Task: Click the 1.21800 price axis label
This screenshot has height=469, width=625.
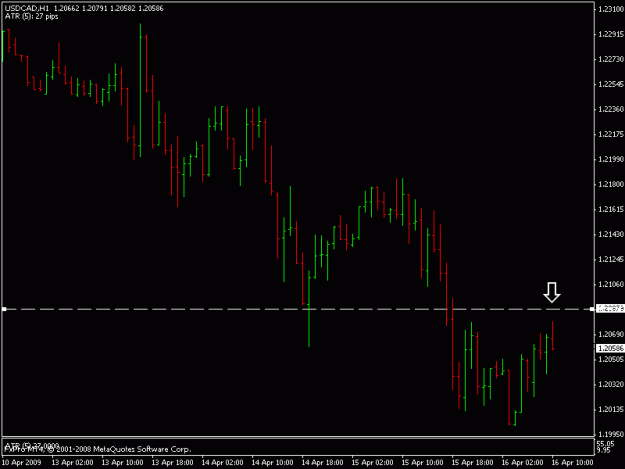Action: click(x=611, y=184)
